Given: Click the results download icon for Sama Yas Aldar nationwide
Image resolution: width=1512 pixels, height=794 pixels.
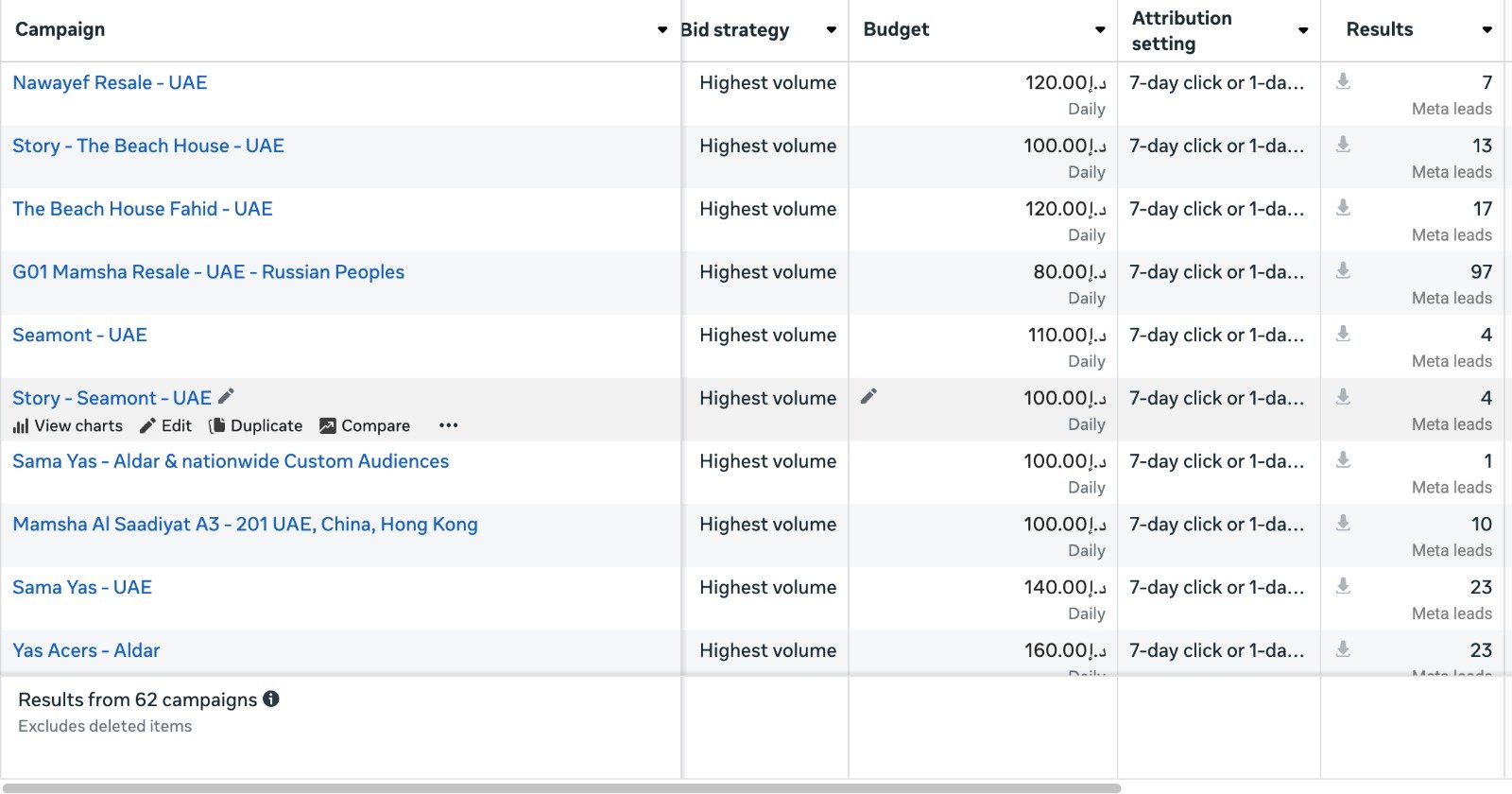Looking at the screenshot, I should pos(1343,460).
